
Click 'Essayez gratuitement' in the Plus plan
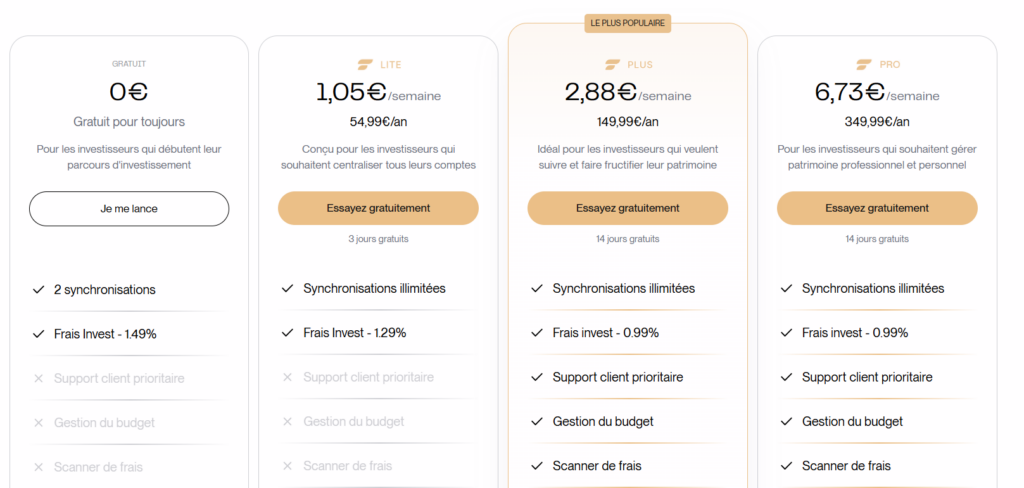(627, 208)
